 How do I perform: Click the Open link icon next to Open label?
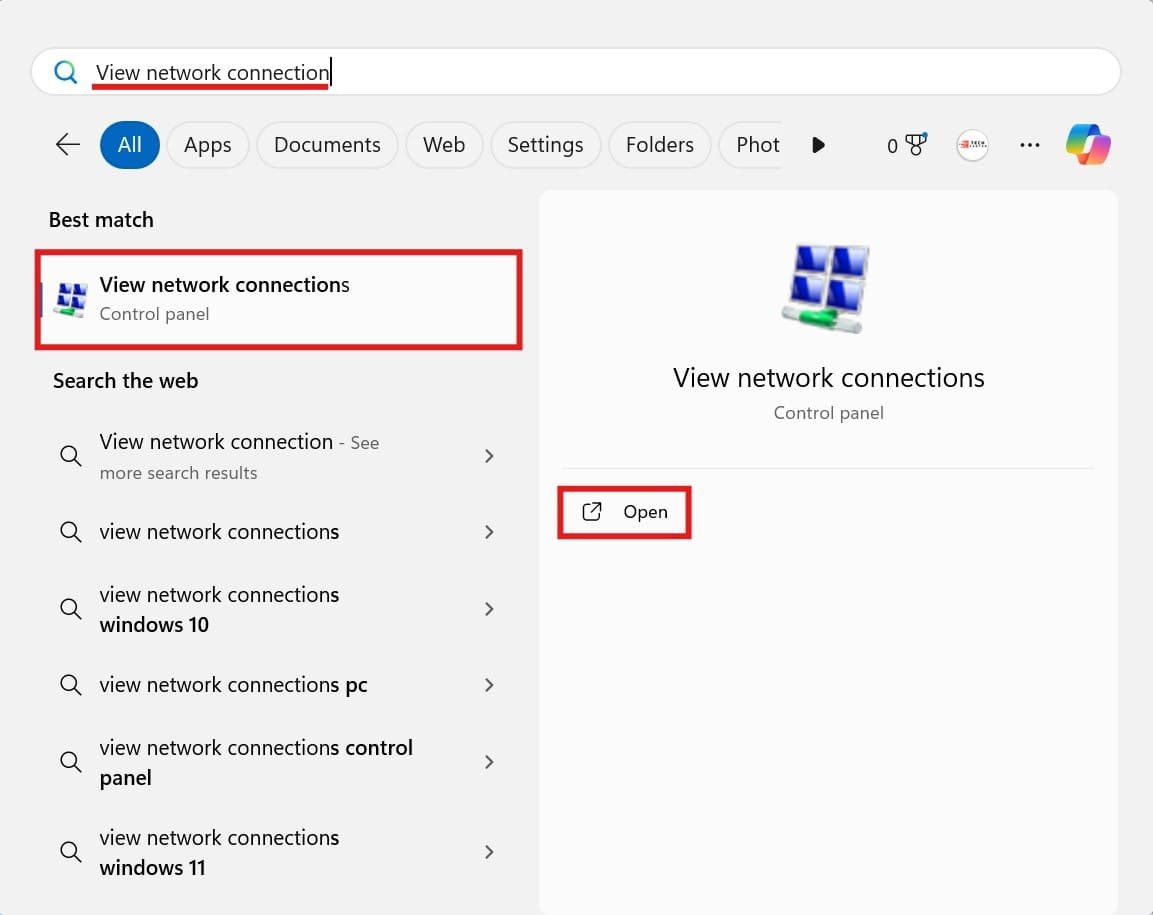[592, 511]
